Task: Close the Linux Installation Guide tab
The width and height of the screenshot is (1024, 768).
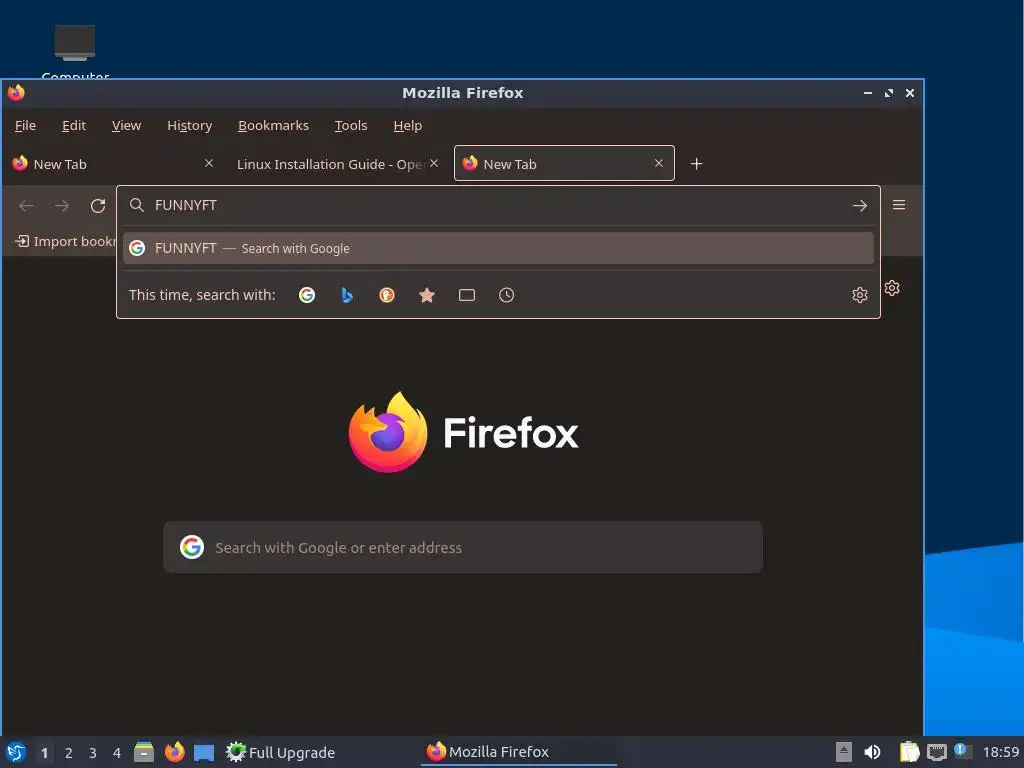Action: pyautogui.click(x=434, y=163)
